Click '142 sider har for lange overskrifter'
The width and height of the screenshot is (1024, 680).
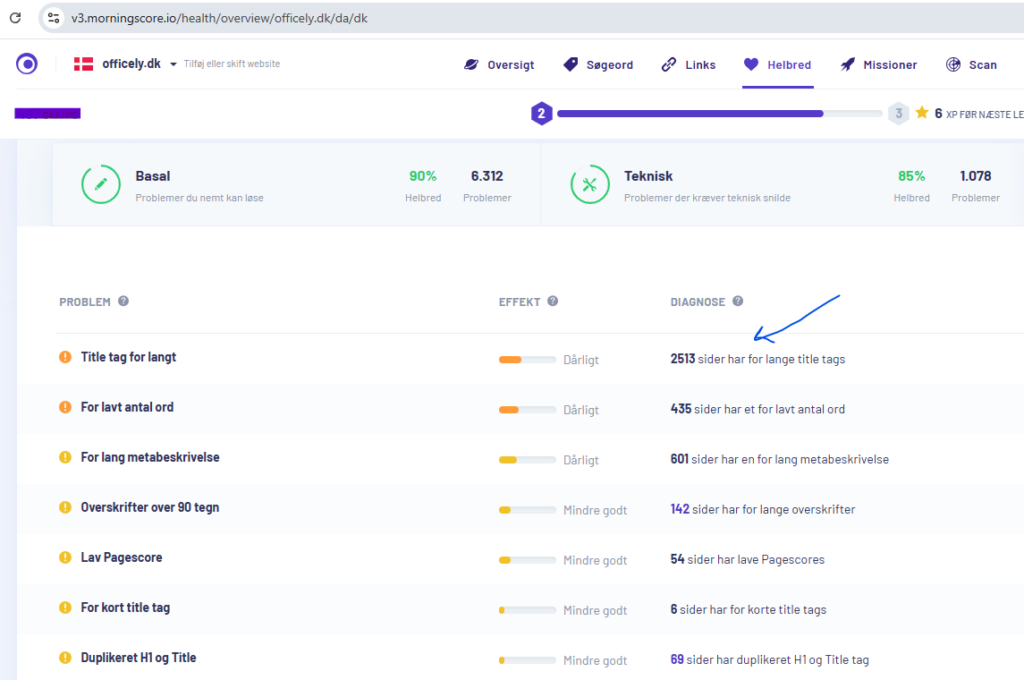click(763, 510)
